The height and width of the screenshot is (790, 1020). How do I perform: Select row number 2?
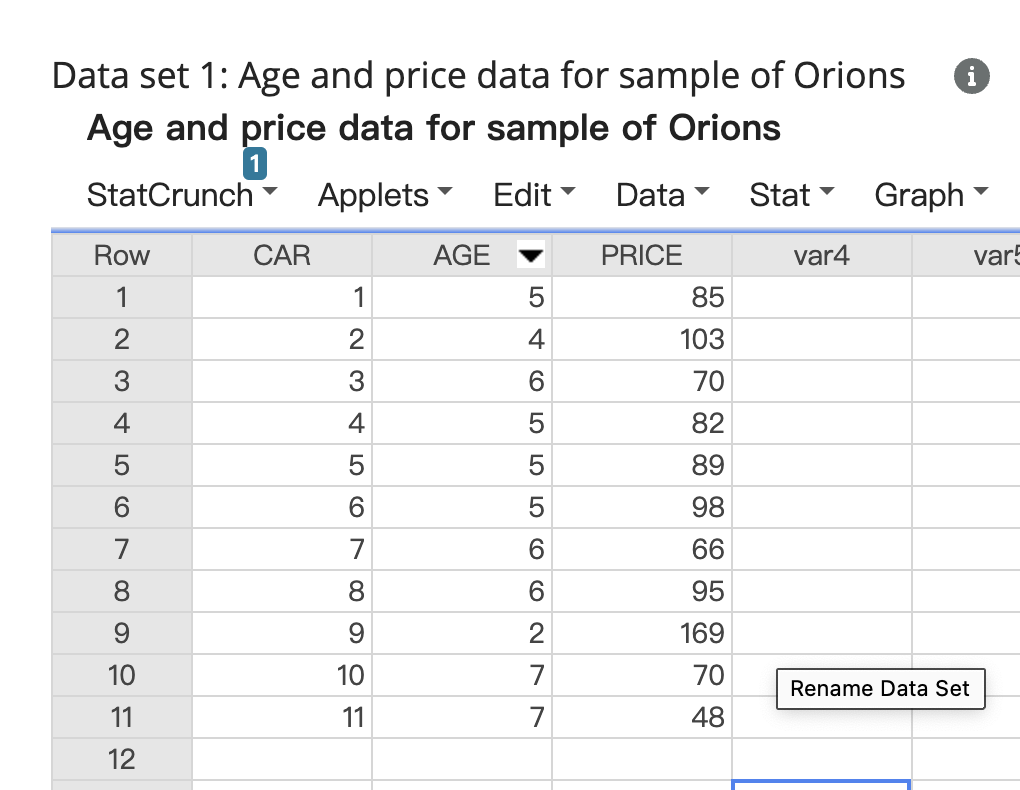[122, 339]
